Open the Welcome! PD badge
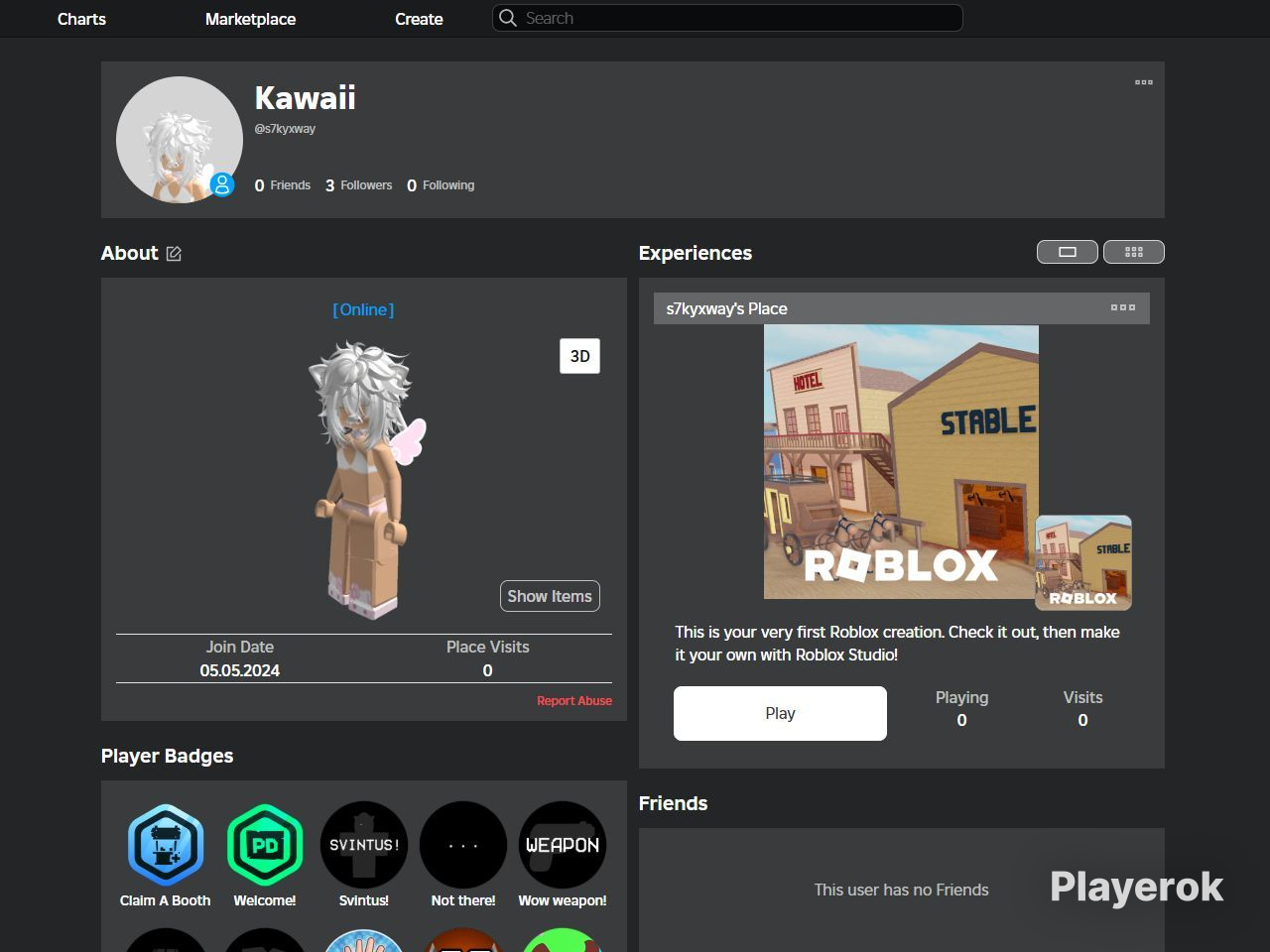 click(x=265, y=845)
